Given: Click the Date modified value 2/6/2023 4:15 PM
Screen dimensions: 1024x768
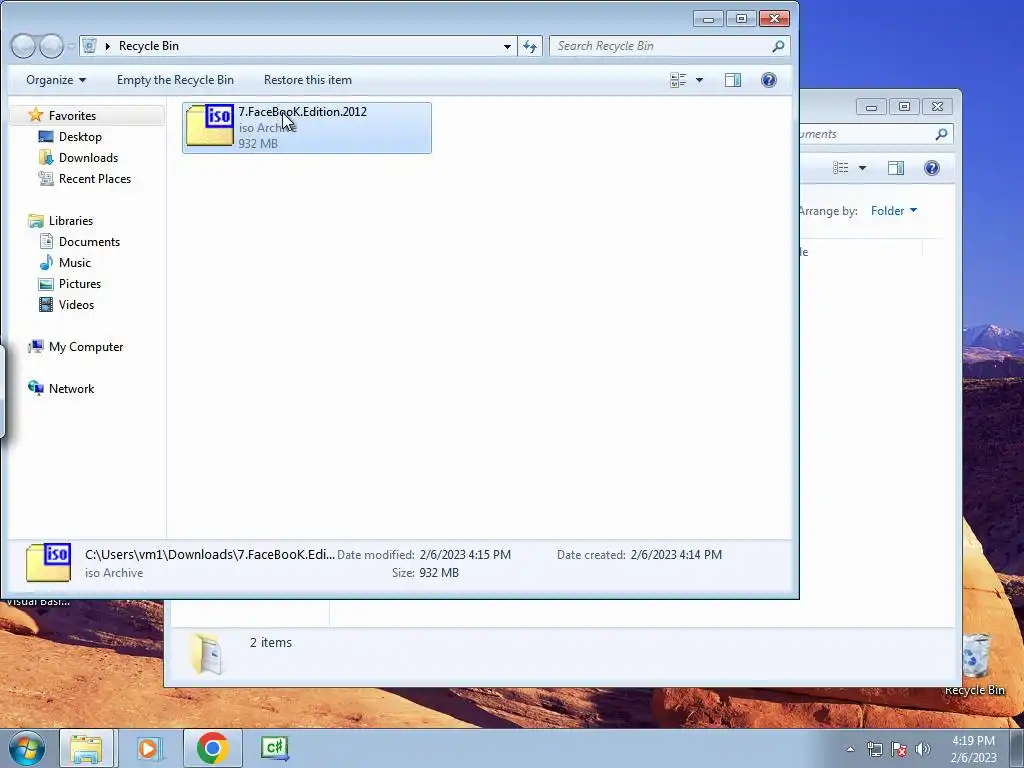Looking at the screenshot, I should tap(465, 554).
